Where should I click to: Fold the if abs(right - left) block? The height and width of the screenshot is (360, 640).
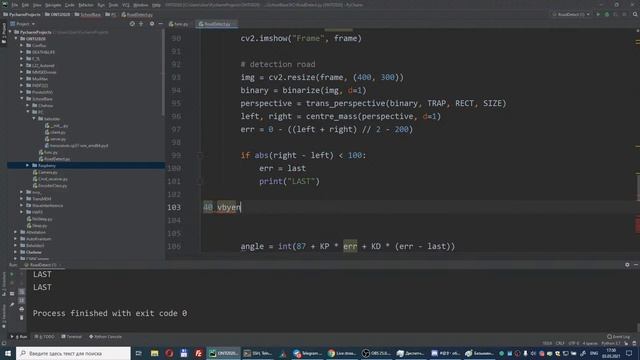click(200, 155)
